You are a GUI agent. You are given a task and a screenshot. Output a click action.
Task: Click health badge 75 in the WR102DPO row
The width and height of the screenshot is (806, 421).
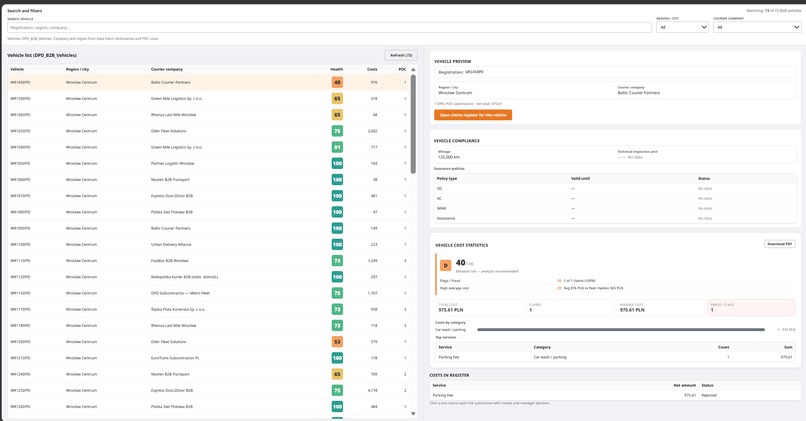click(x=337, y=131)
